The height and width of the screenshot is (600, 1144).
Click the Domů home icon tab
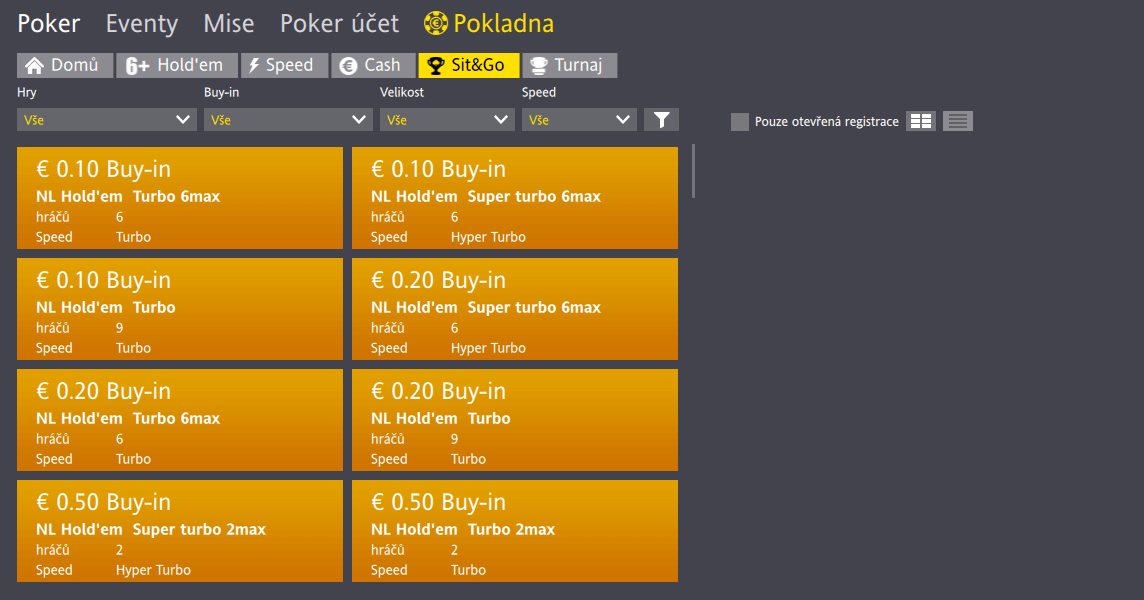coord(65,66)
